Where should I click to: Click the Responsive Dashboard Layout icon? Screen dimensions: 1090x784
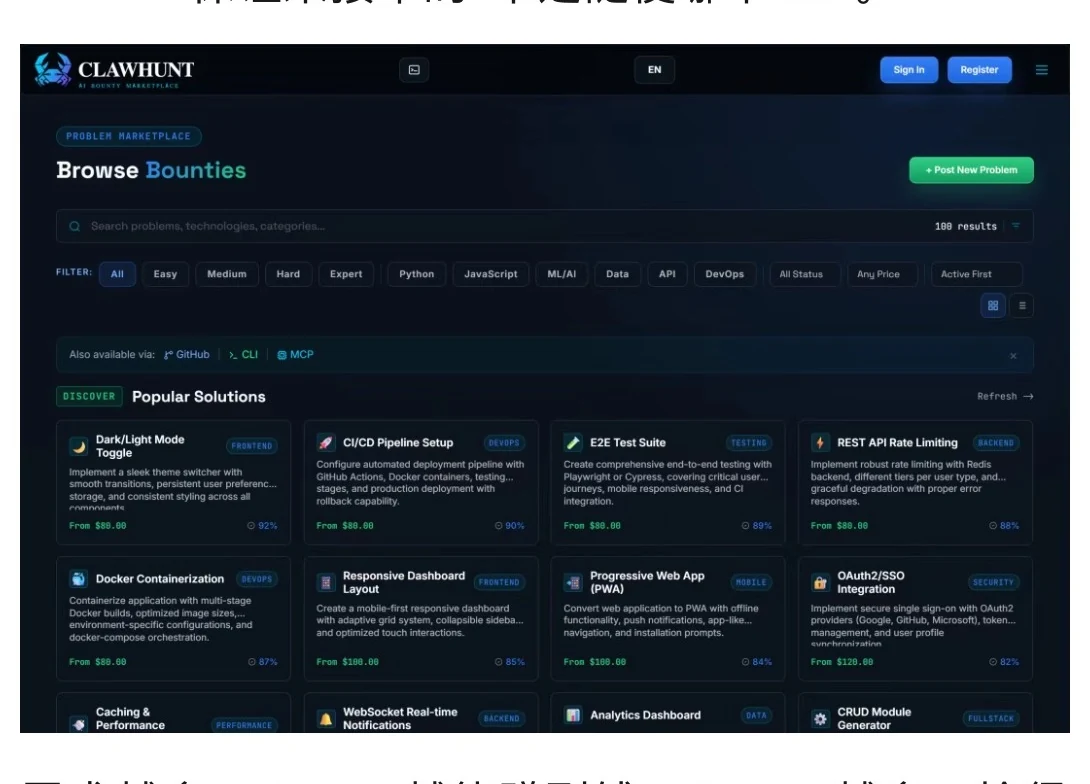pos(325,582)
